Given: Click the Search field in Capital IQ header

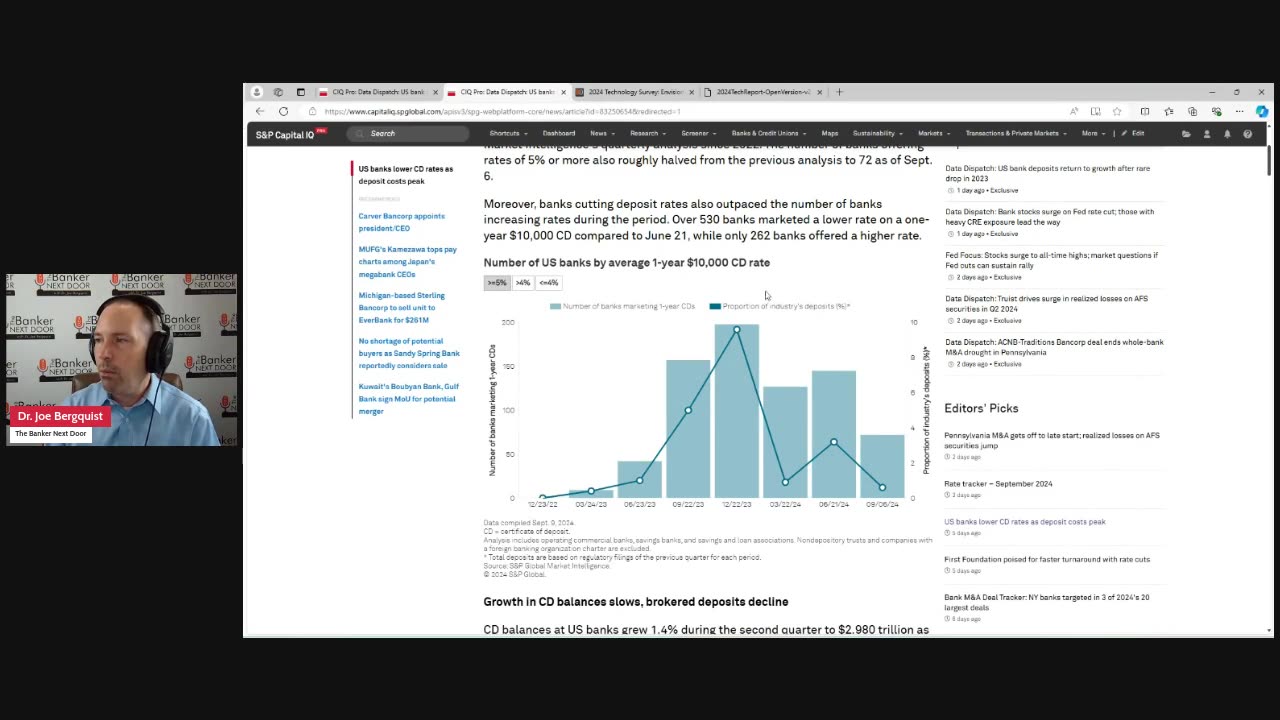Looking at the screenshot, I should (408, 133).
